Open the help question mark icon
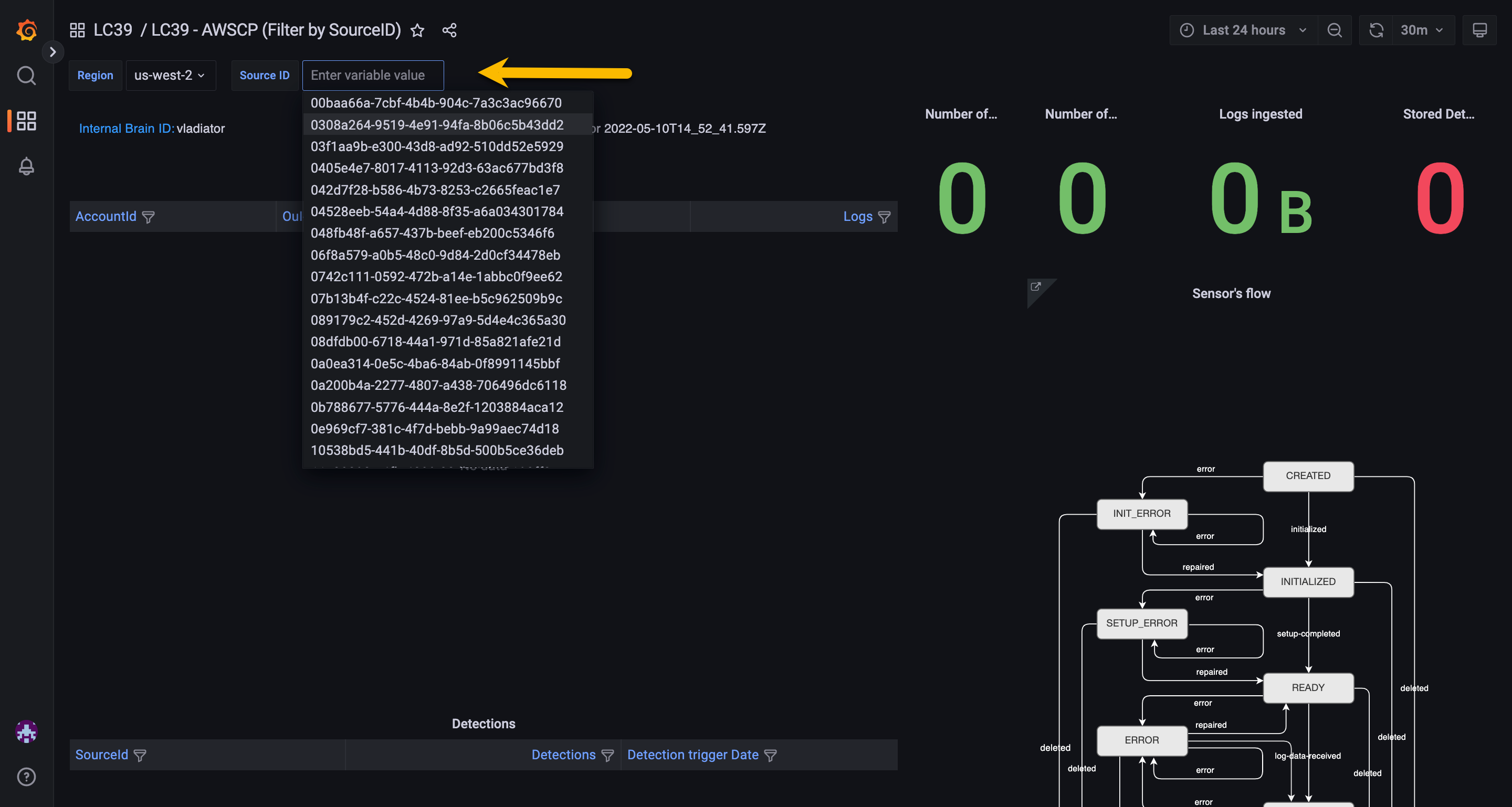The height and width of the screenshot is (807, 1512). [x=26, y=777]
